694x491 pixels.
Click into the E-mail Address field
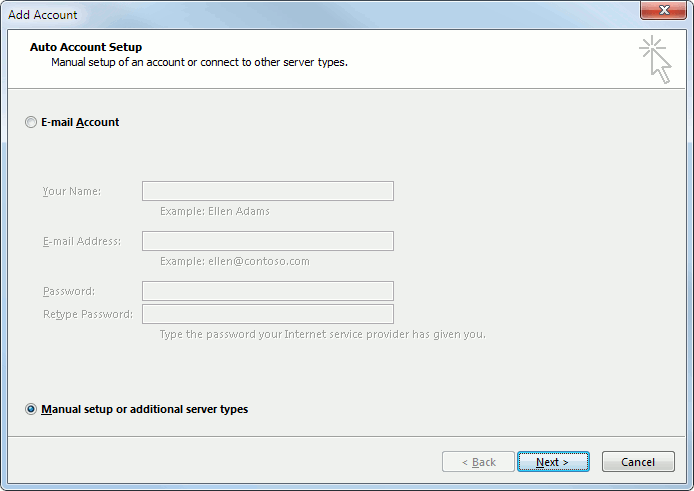pyautogui.click(x=267, y=241)
